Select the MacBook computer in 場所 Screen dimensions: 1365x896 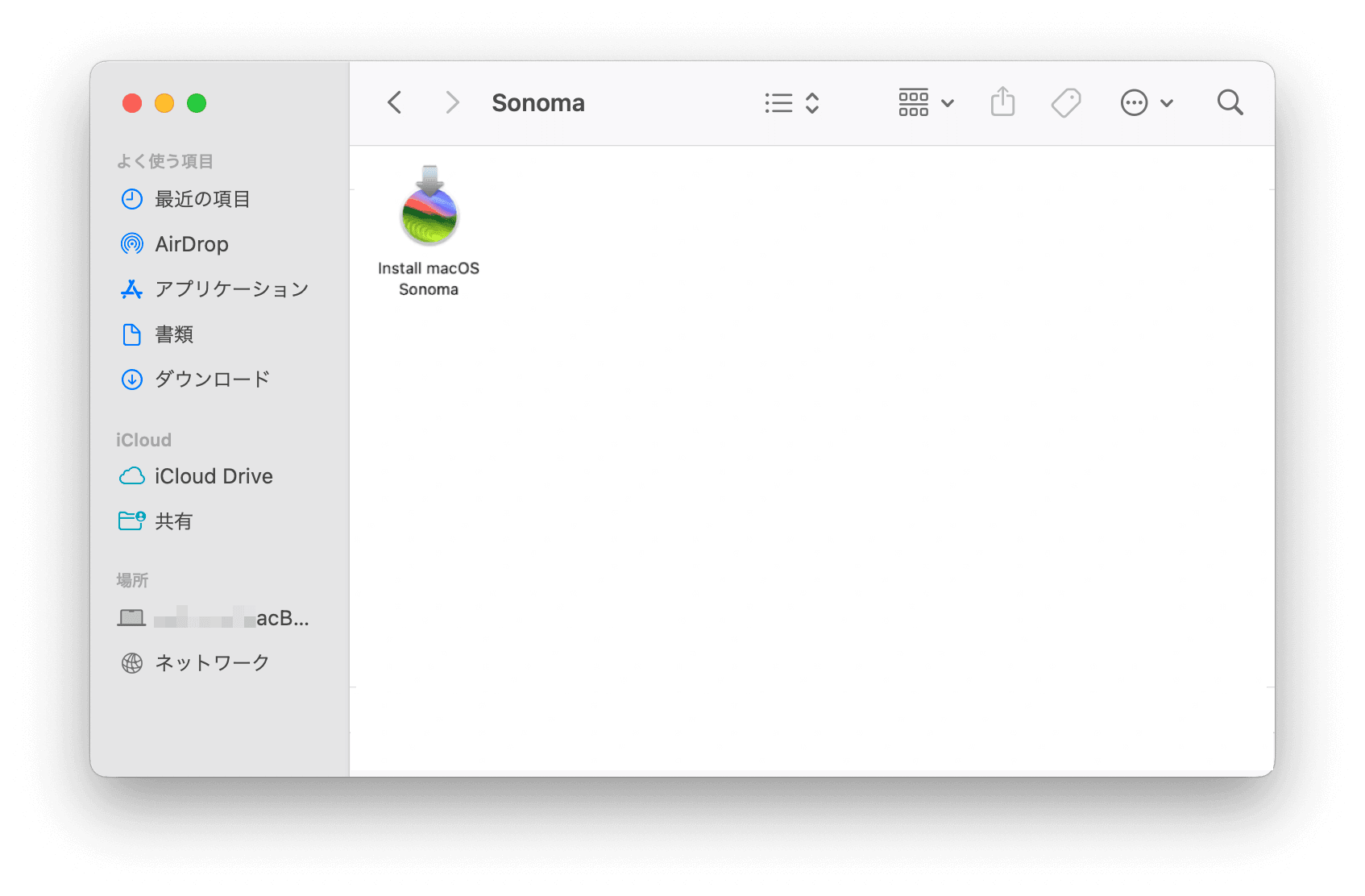[230, 618]
